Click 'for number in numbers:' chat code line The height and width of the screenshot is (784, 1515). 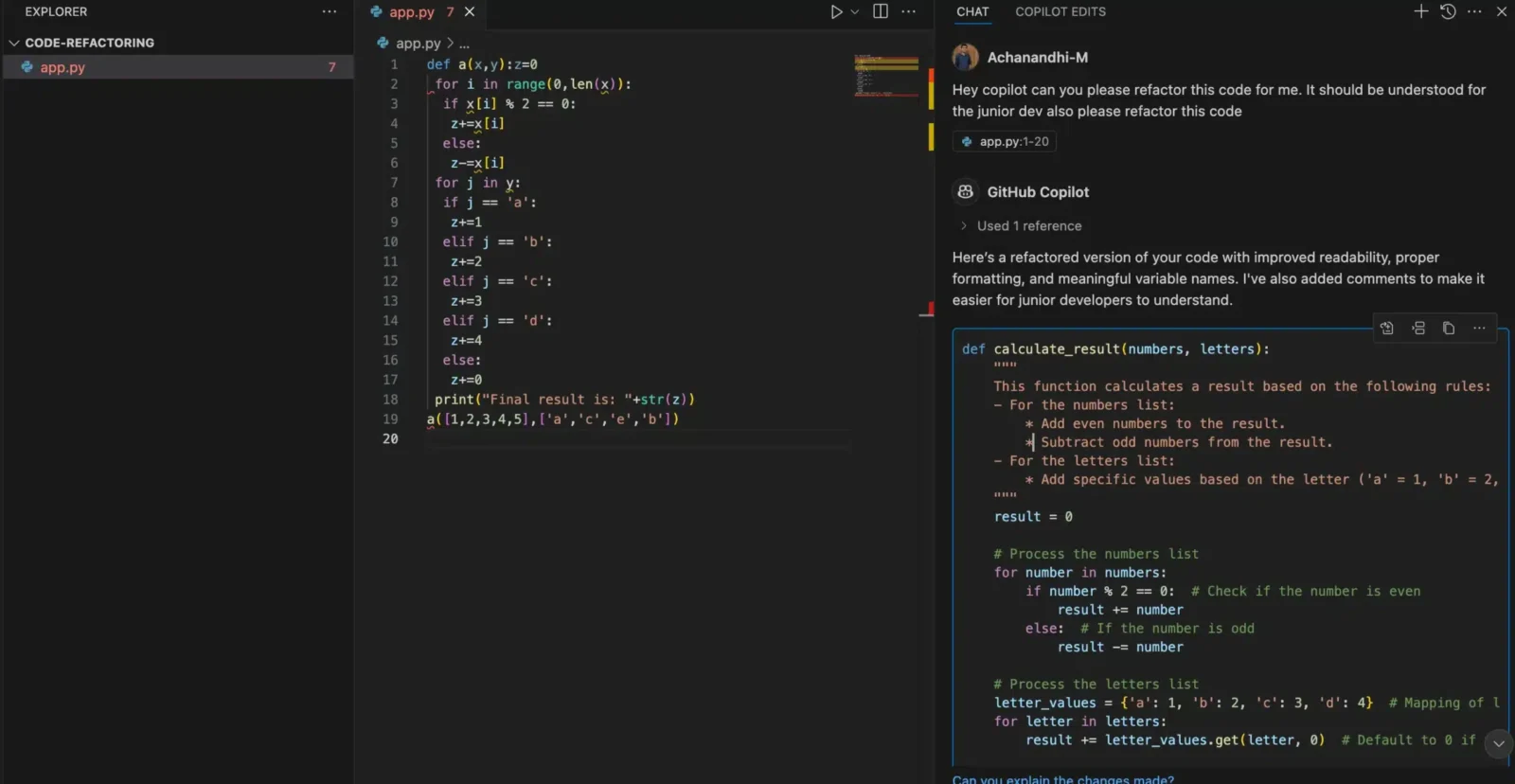[x=1080, y=572]
